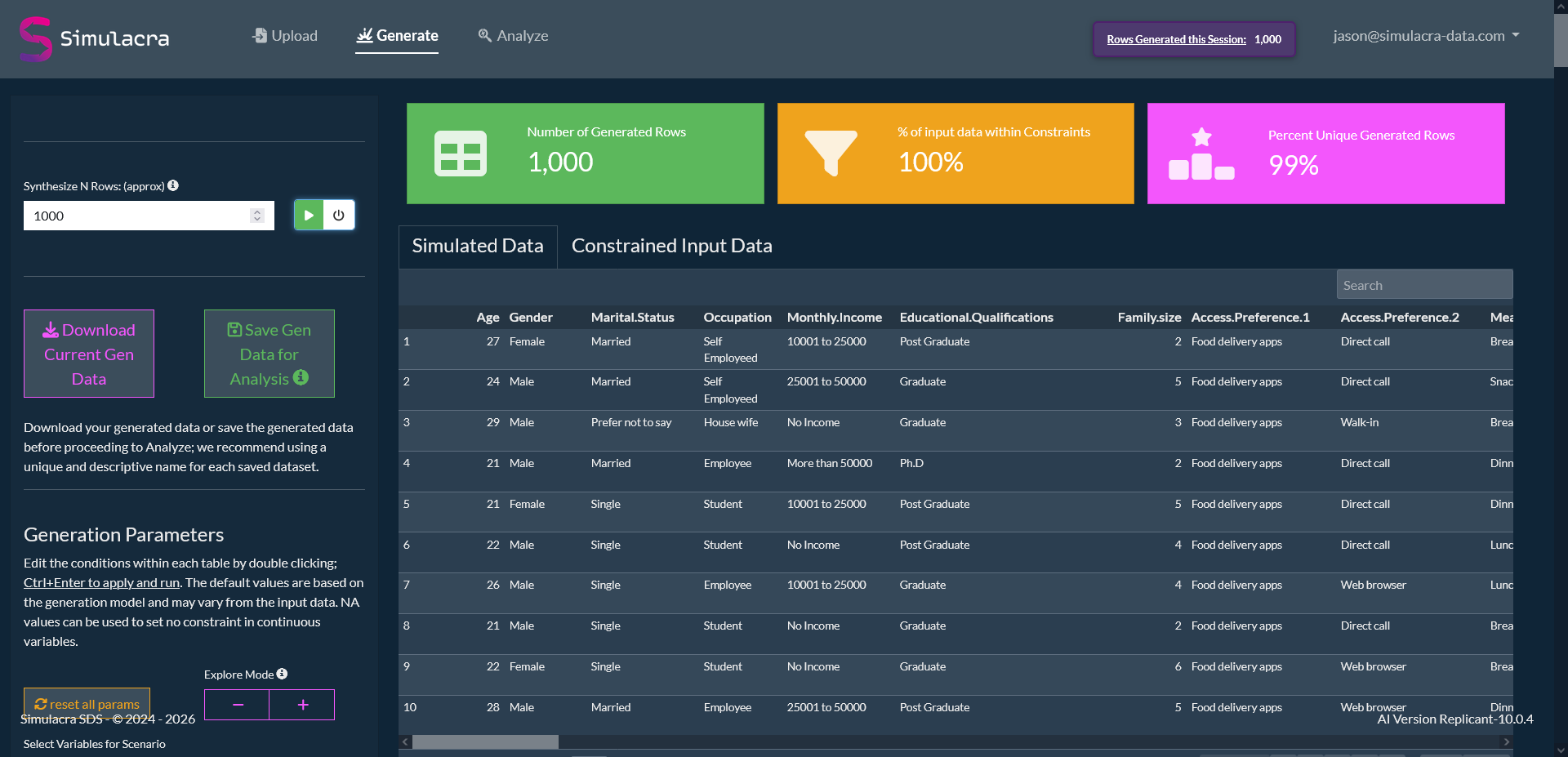The height and width of the screenshot is (757, 1568).
Task: Download Current Gen Data
Action: (x=89, y=354)
